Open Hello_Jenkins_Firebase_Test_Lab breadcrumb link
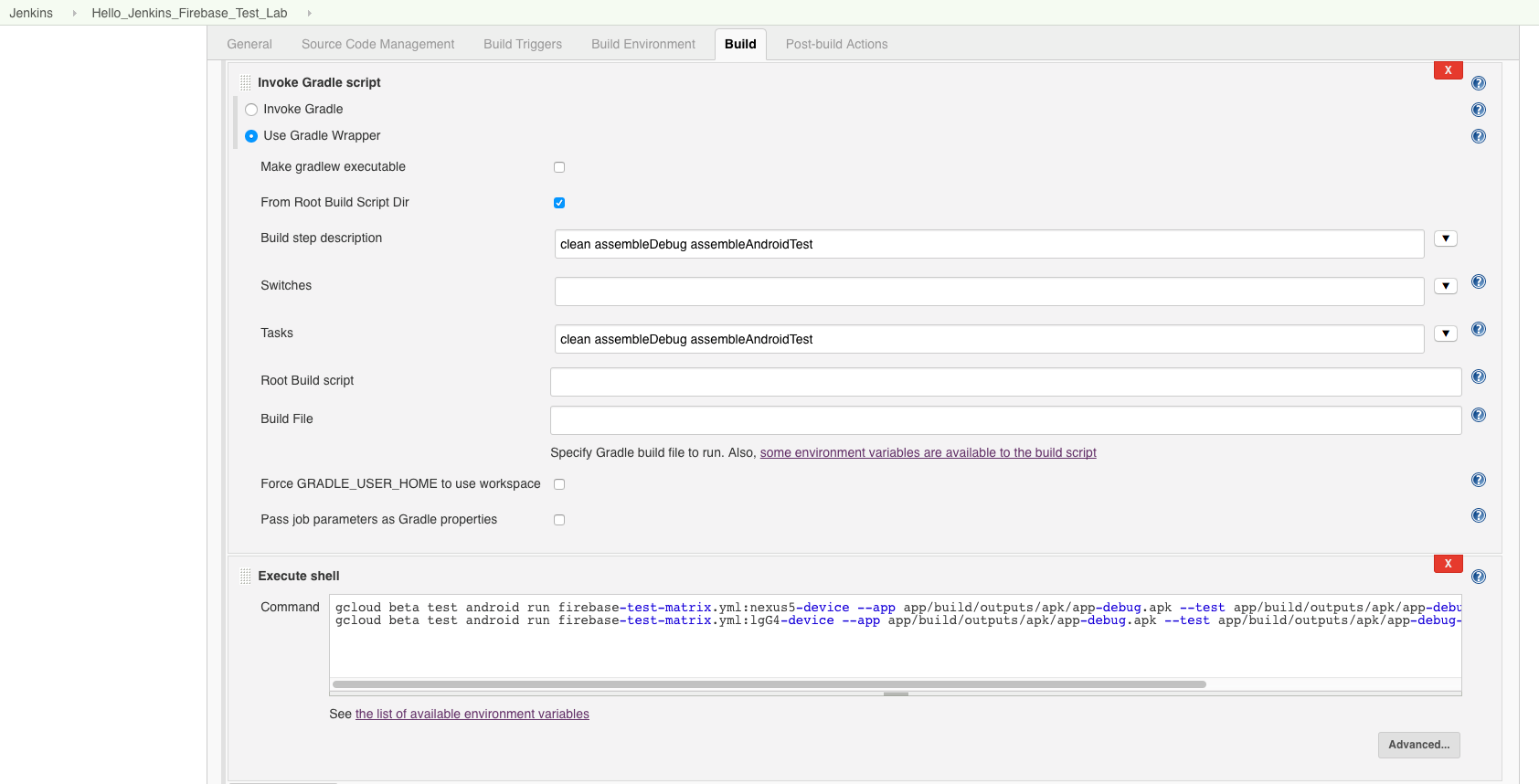This screenshot has width=1539, height=784. point(189,13)
